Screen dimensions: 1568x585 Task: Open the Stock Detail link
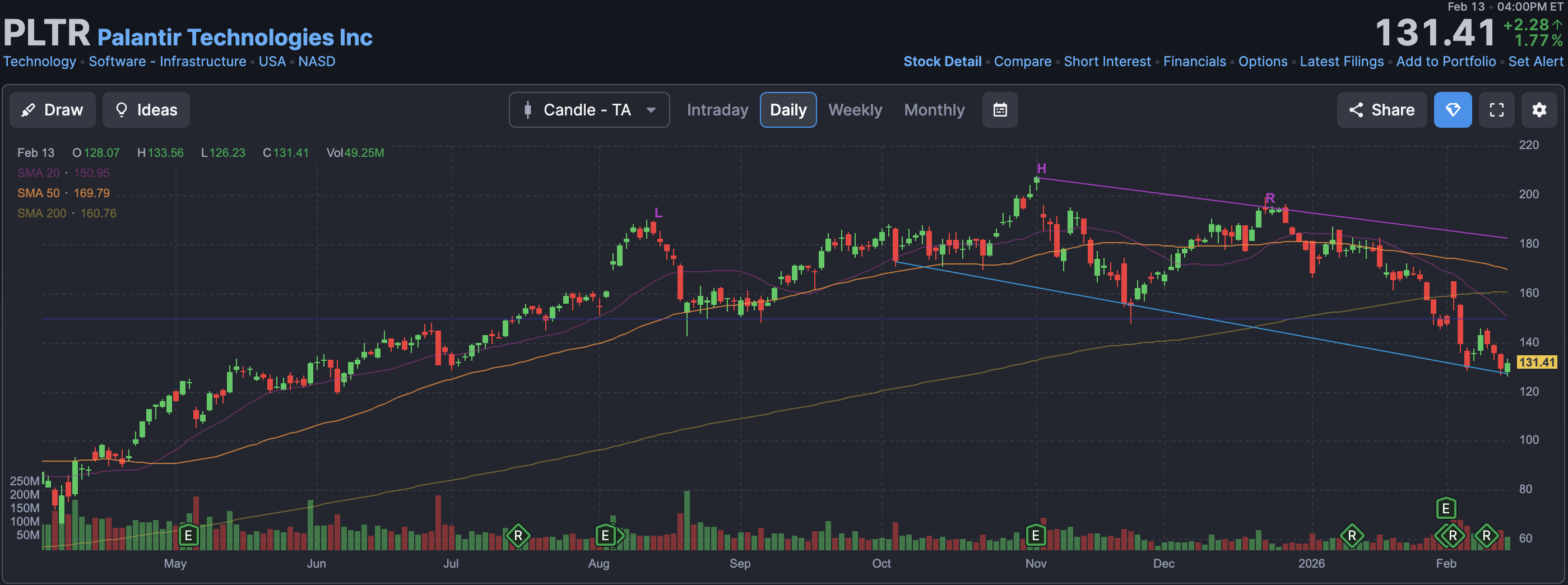pos(942,62)
